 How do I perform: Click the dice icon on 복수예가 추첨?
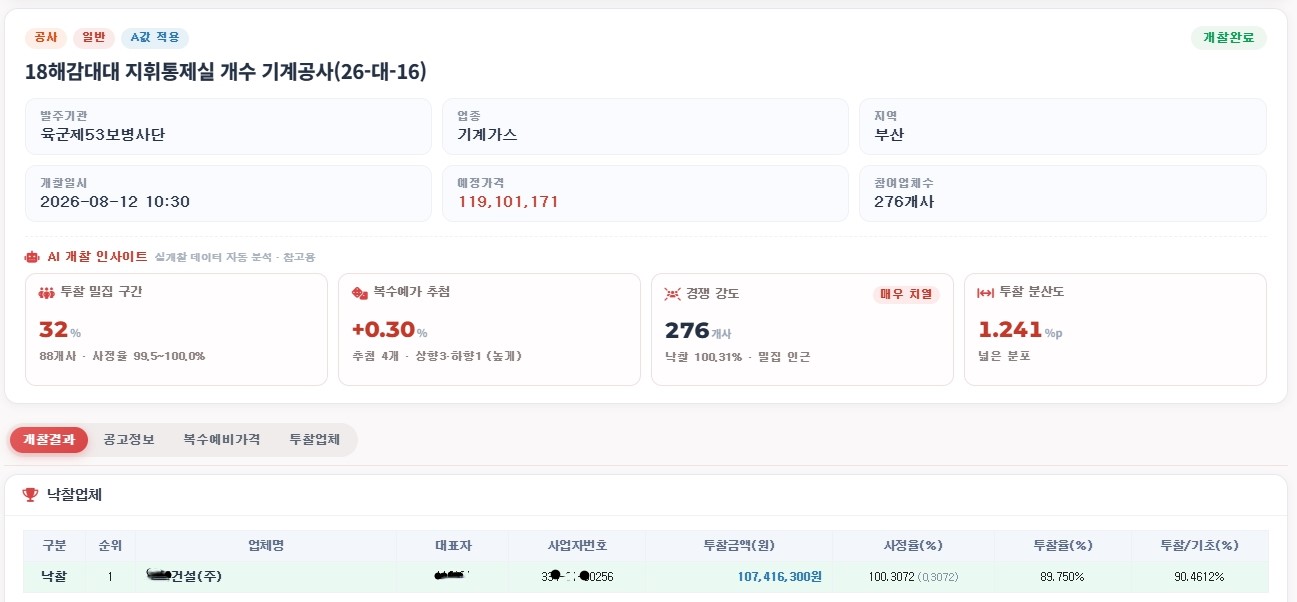point(360,293)
